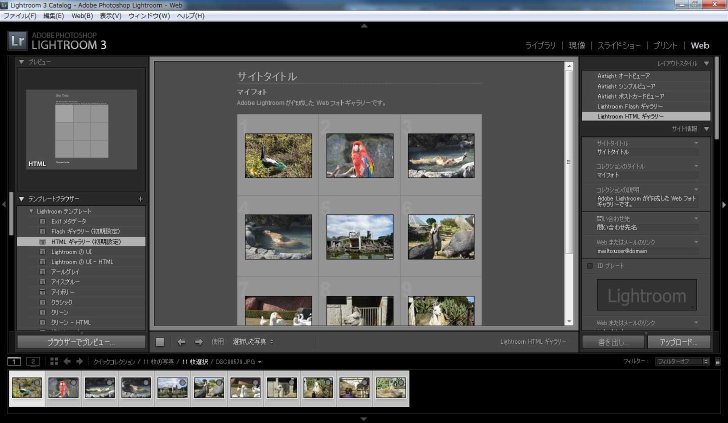Open the filmstrip source path dropdown arrow
This screenshot has height=423, width=728.
[260, 362]
